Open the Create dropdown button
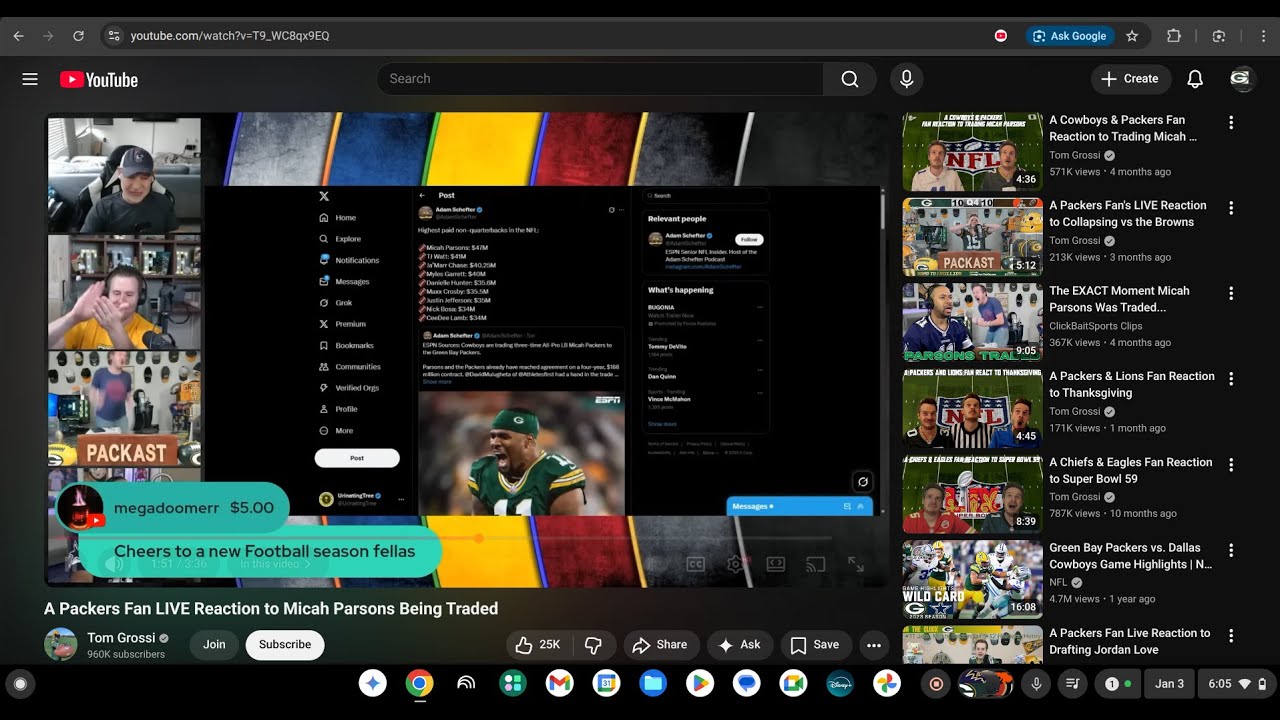The width and height of the screenshot is (1280, 720). click(1130, 79)
